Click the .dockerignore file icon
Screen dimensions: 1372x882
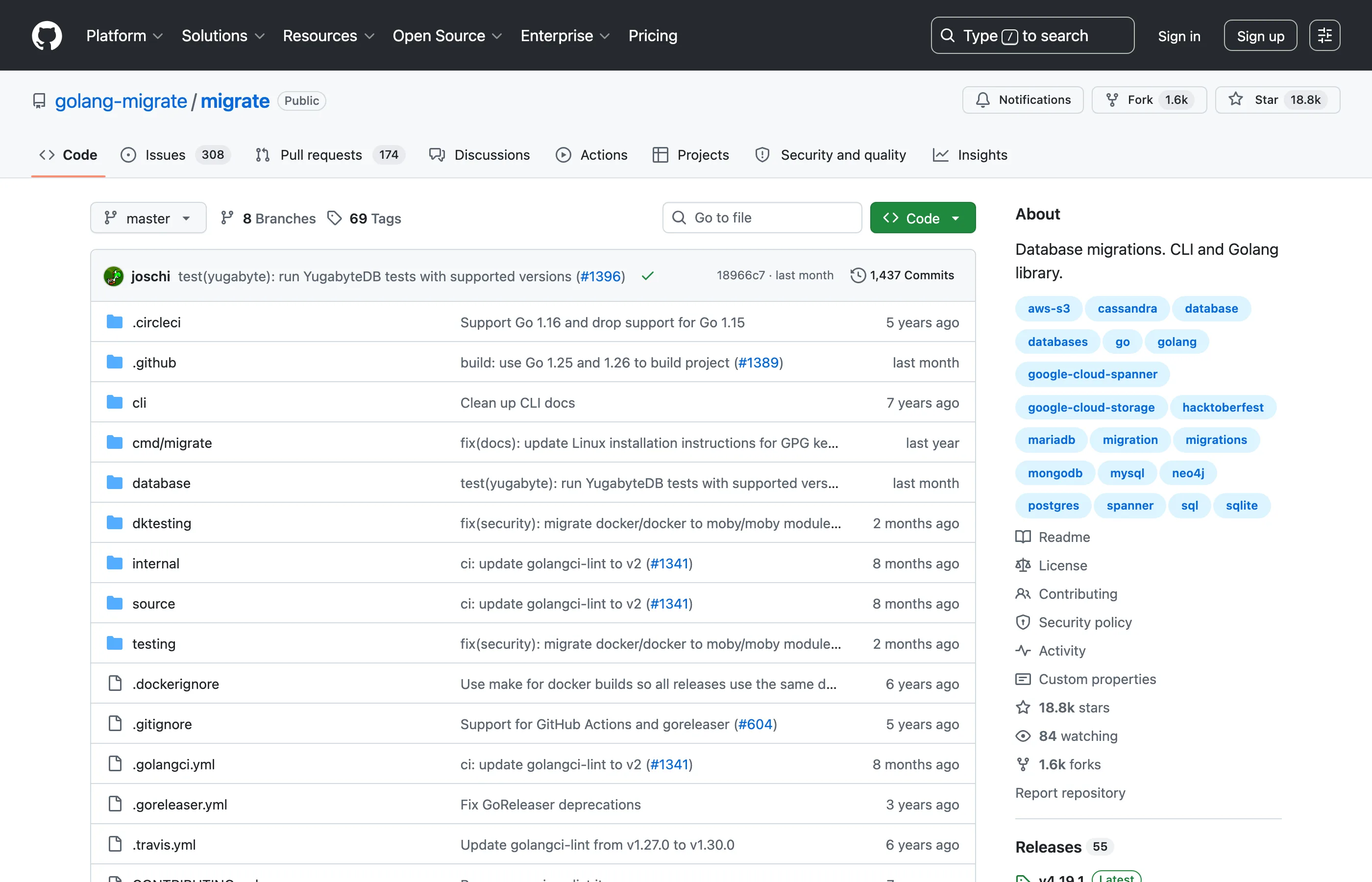click(x=115, y=683)
